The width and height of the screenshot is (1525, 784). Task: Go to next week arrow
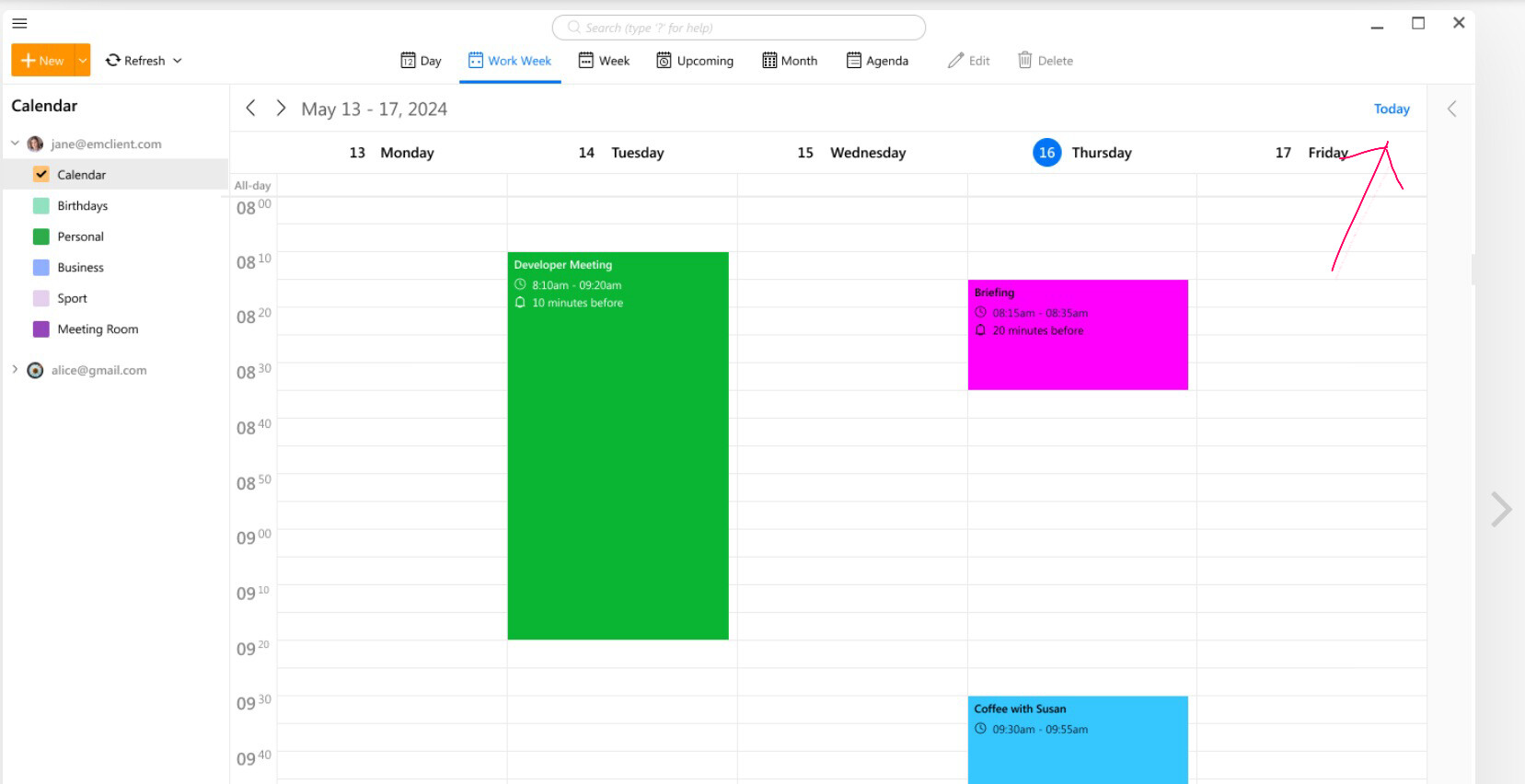[281, 109]
